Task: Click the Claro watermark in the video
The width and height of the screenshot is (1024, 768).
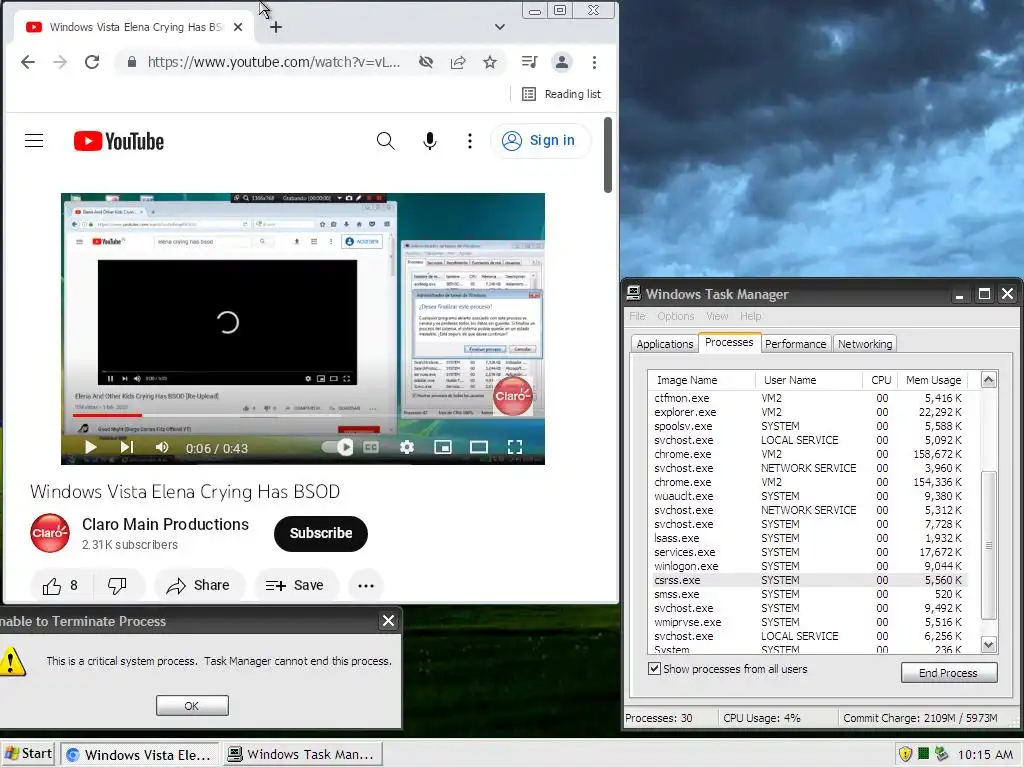Action: (x=513, y=396)
